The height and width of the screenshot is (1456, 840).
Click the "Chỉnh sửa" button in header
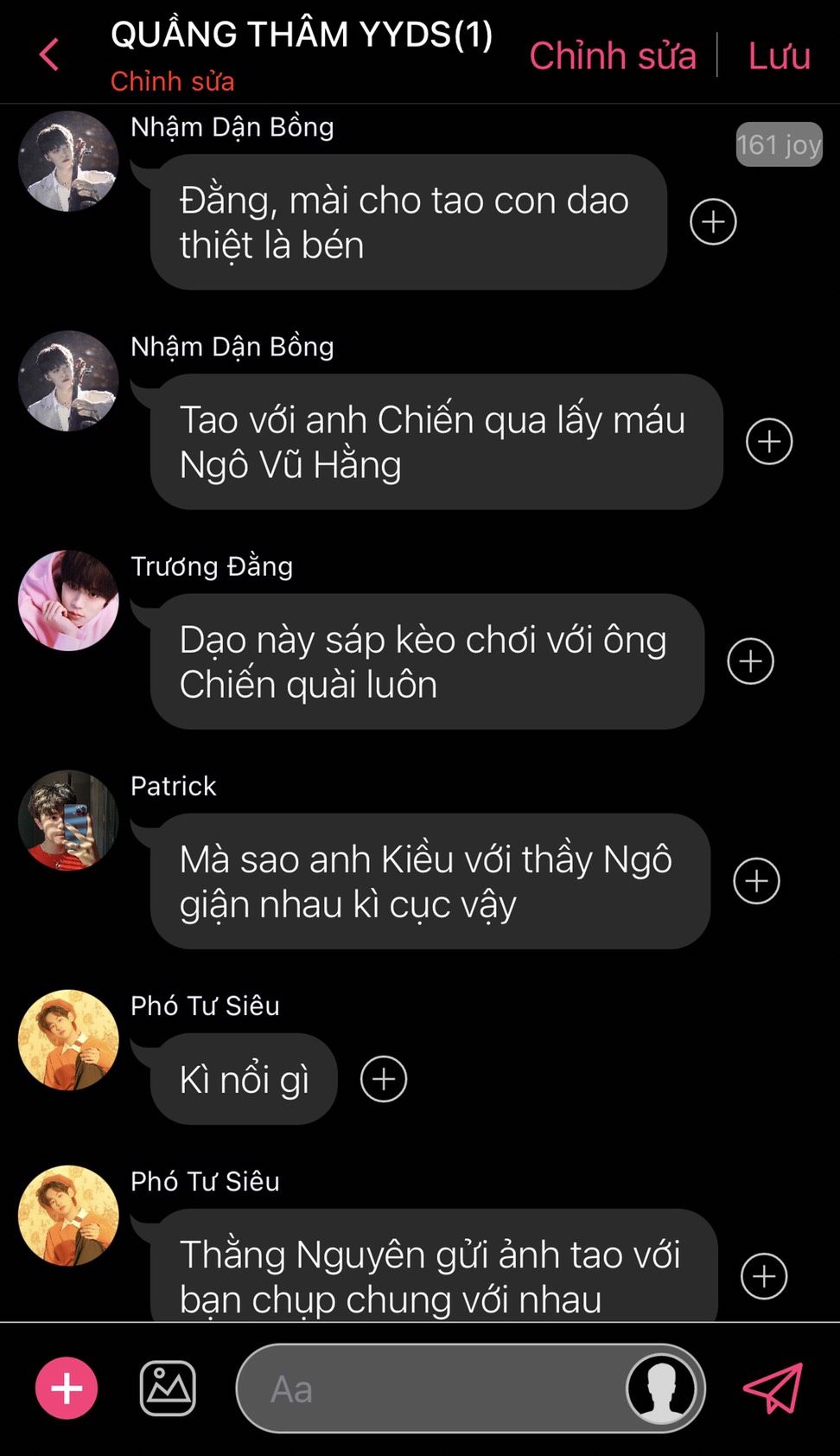click(613, 55)
